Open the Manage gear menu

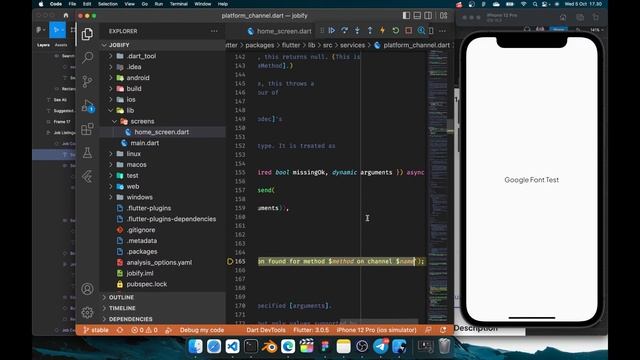[x=87, y=313]
